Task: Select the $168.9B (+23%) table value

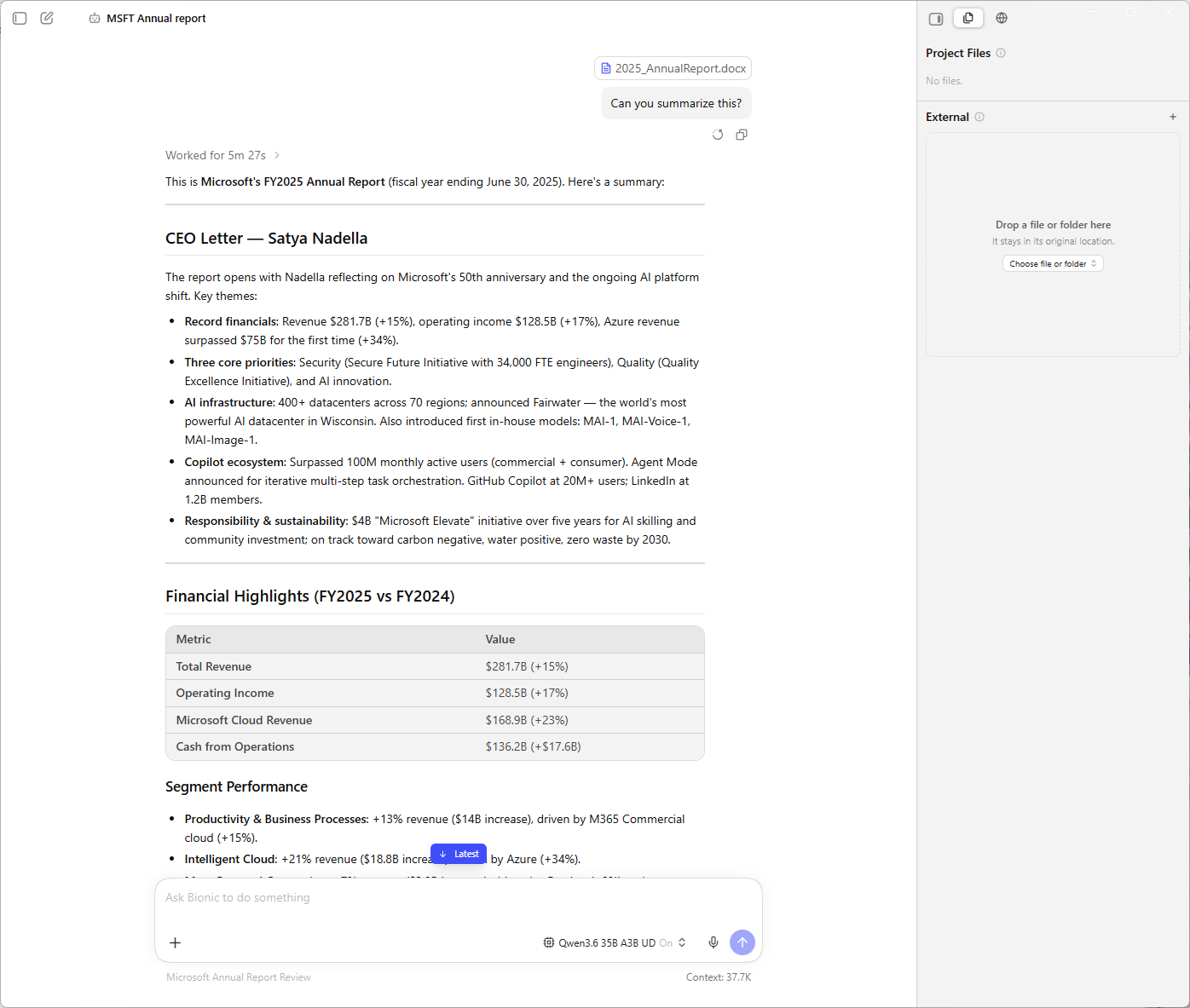Action: click(x=527, y=720)
